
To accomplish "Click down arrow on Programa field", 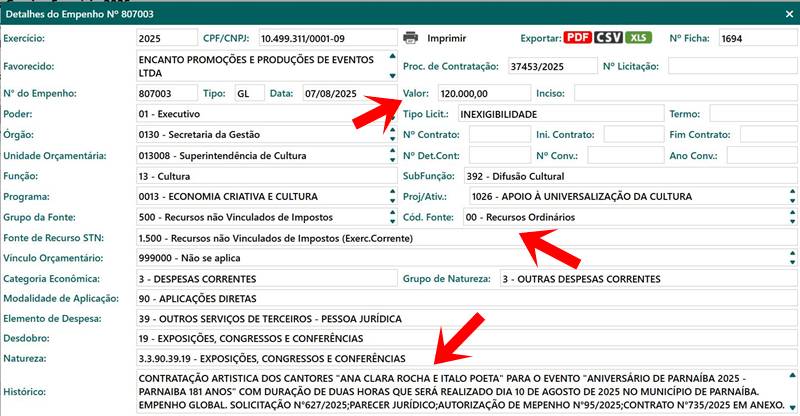I will click(391, 200).
